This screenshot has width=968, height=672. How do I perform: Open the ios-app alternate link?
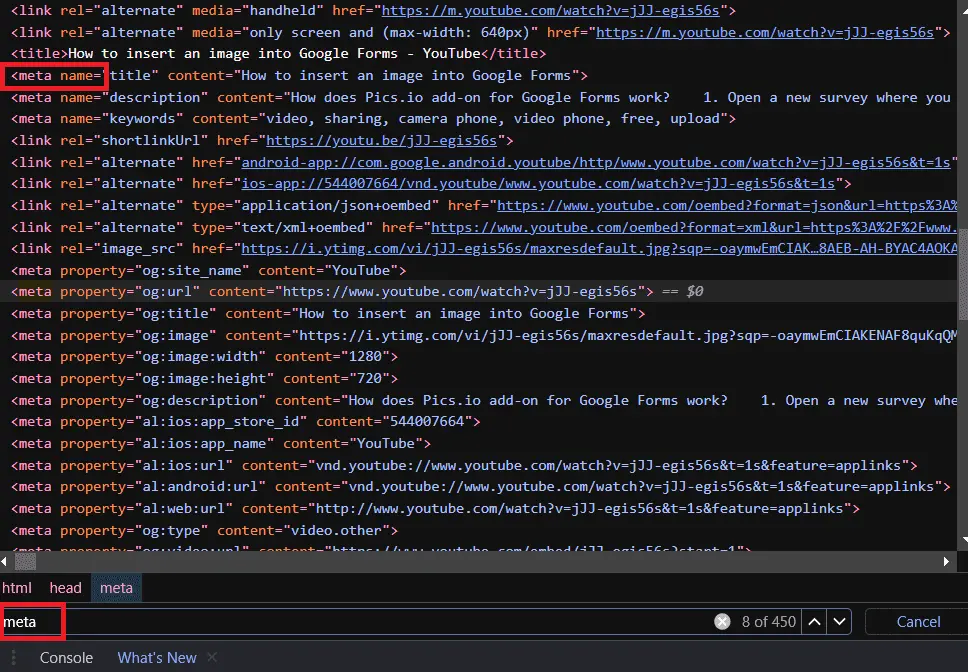pyautogui.click(x=538, y=184)
